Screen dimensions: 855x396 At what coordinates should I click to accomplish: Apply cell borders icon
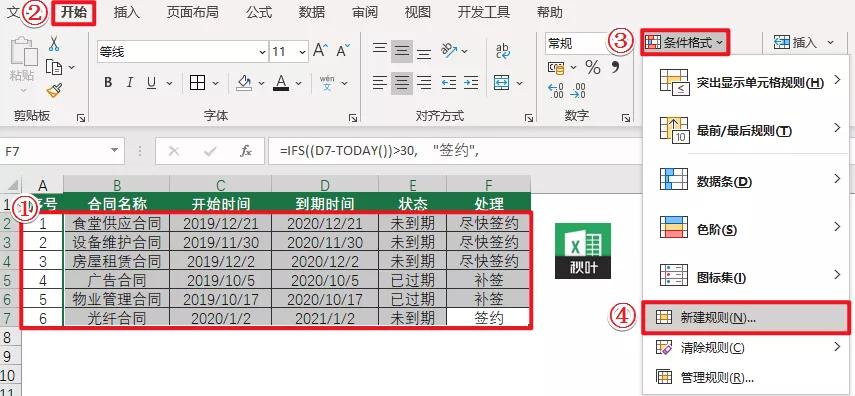[197, 83]
